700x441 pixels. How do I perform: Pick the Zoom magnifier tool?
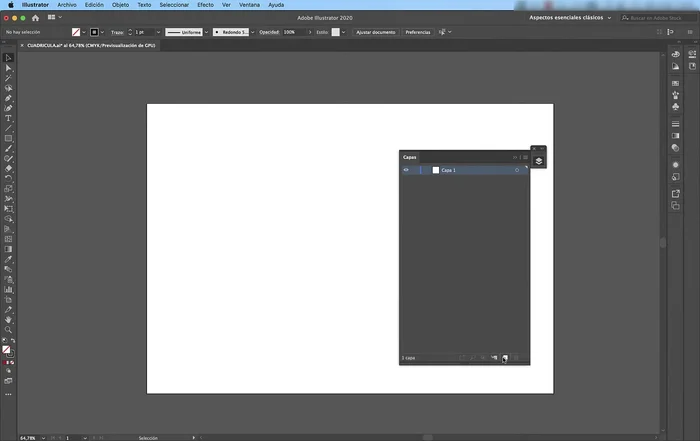(8, 329)
